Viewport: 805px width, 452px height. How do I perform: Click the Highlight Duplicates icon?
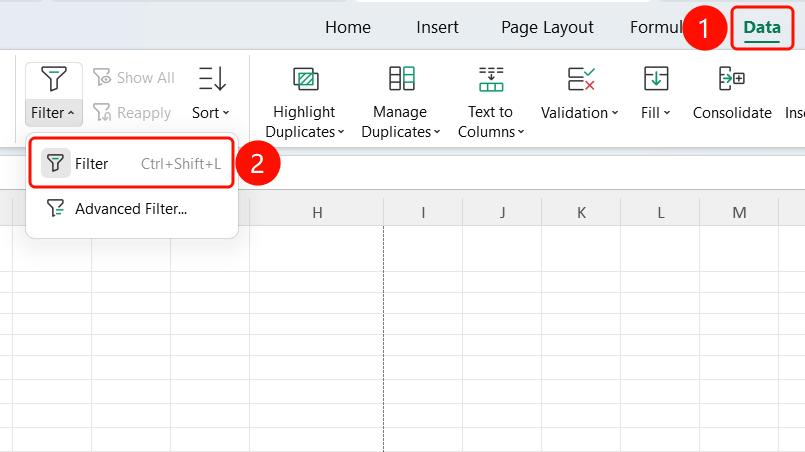[306, 79]
